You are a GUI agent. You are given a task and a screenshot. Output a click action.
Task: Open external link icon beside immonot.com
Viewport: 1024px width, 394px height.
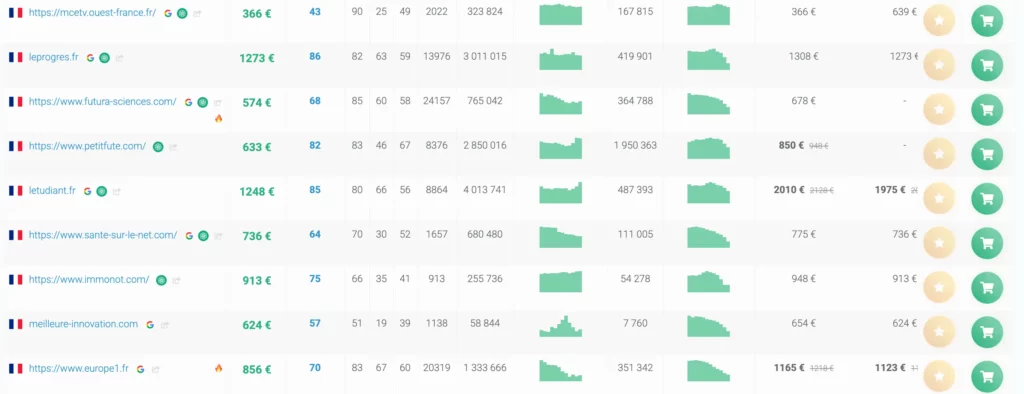176,280
